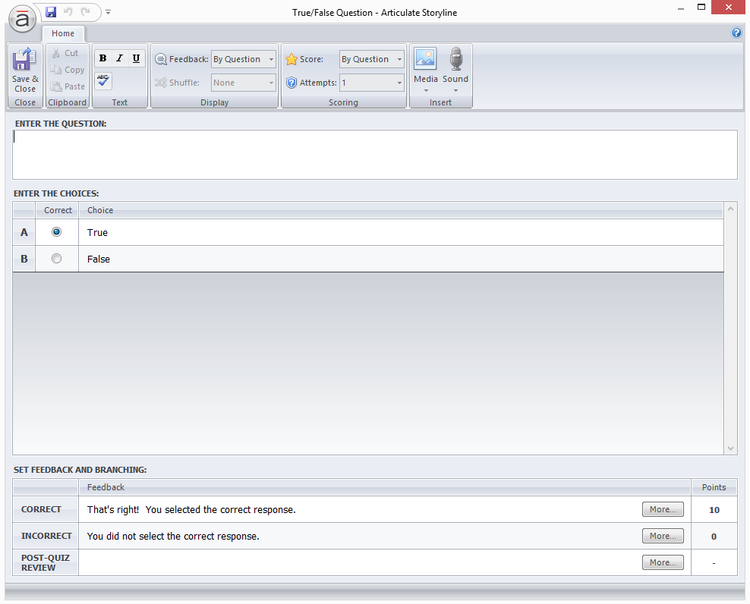Viewport: 750px width, 604px height.
Task: Click the Points value 0
Action: pyautogui.click(x=714, y=537)
